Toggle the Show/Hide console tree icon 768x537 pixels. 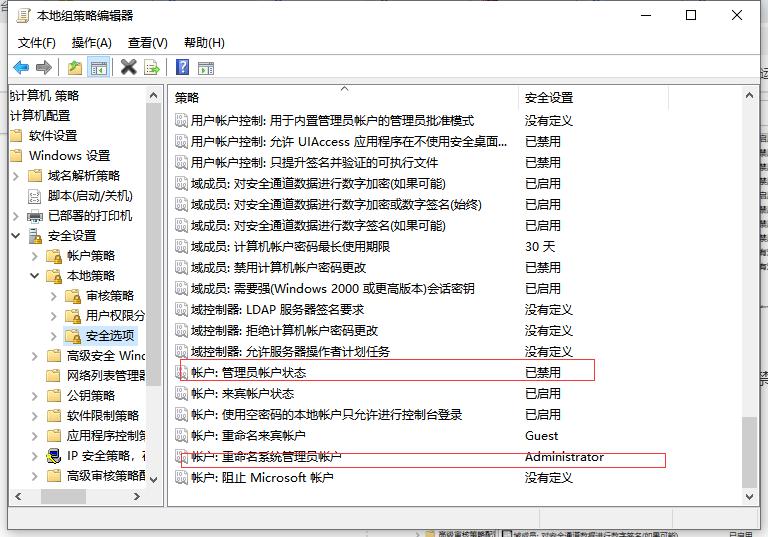(98, 67)
